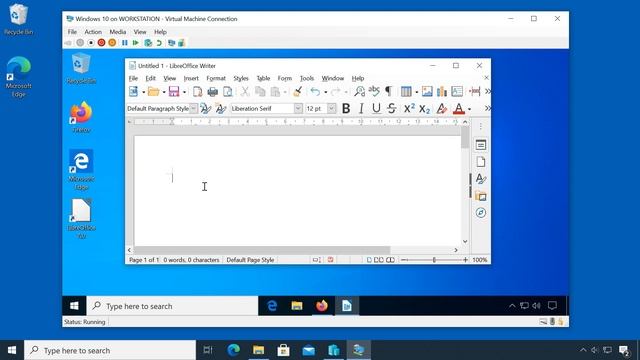Screen dimensions: 640x360
Task: Click the green Start icon in VM toolbar
Action: pyautogui.click(x=136, y=42)
